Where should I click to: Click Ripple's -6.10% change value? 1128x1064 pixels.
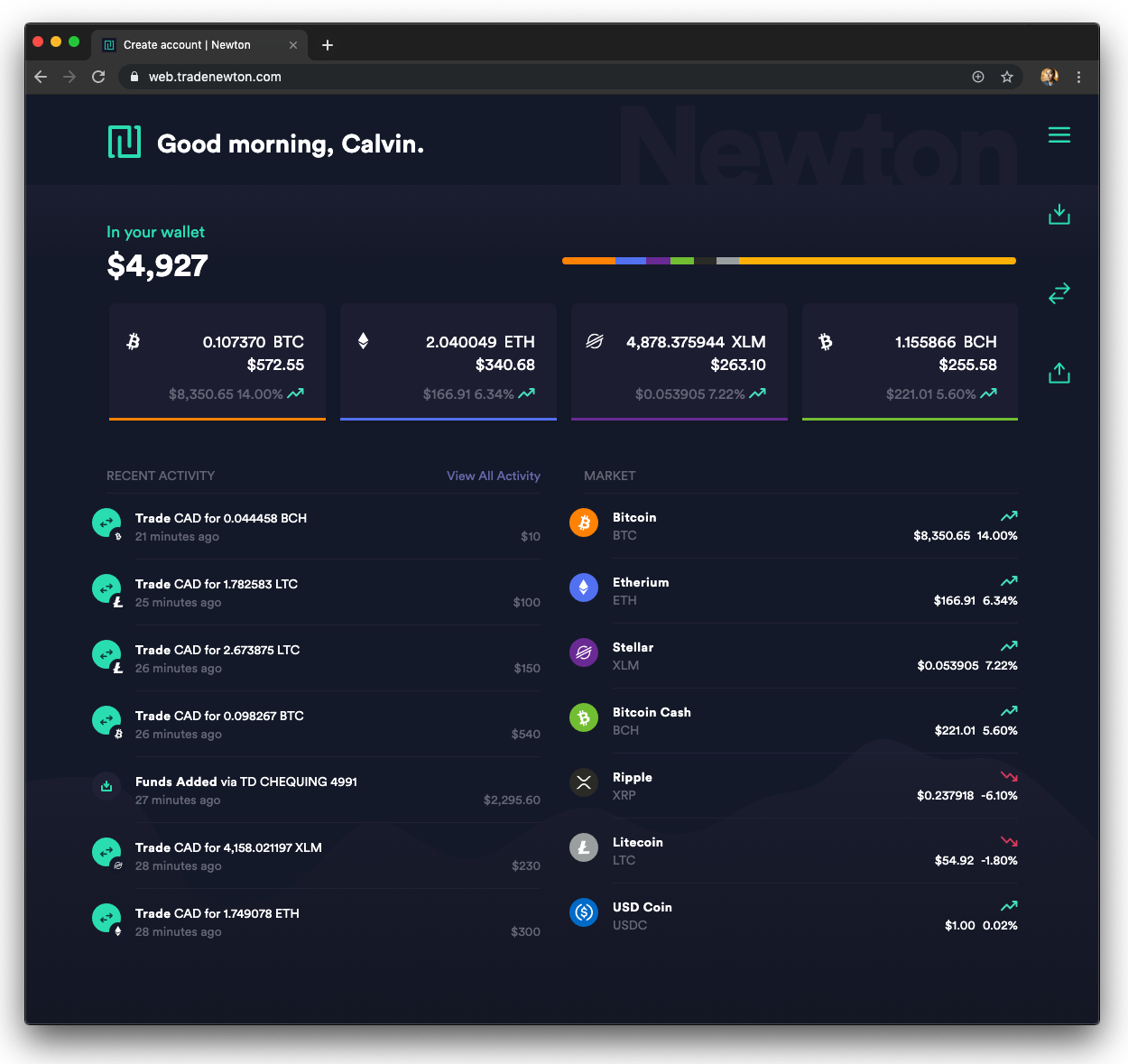coord(1000,795)
